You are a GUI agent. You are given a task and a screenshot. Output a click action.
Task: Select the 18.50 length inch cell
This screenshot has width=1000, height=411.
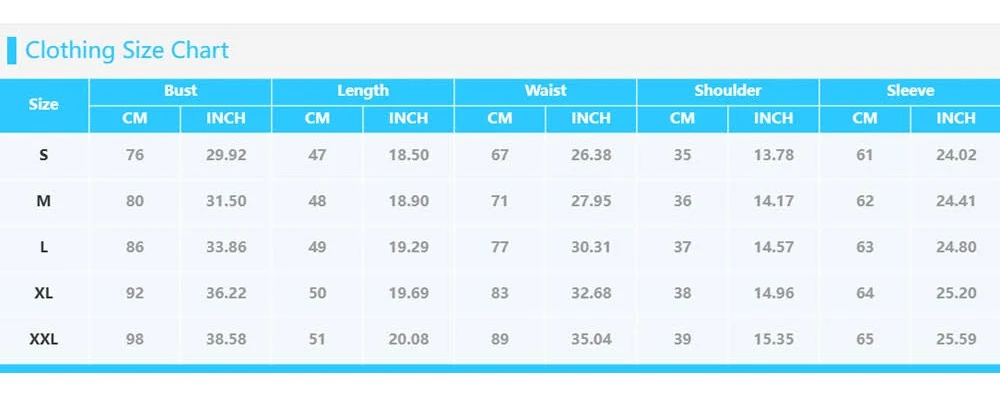(408, 155)
